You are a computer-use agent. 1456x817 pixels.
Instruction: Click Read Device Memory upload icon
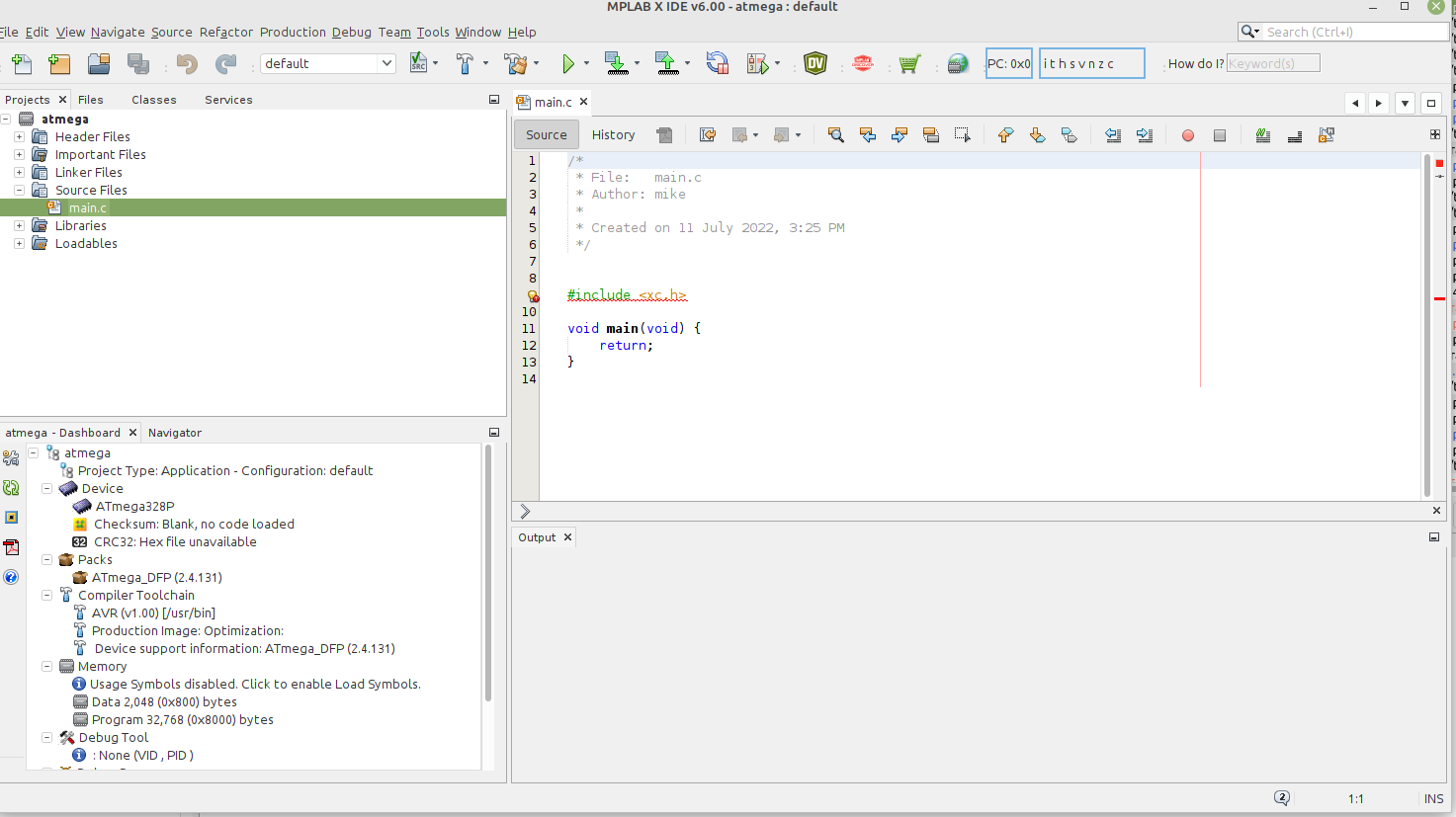click(666, 64)
